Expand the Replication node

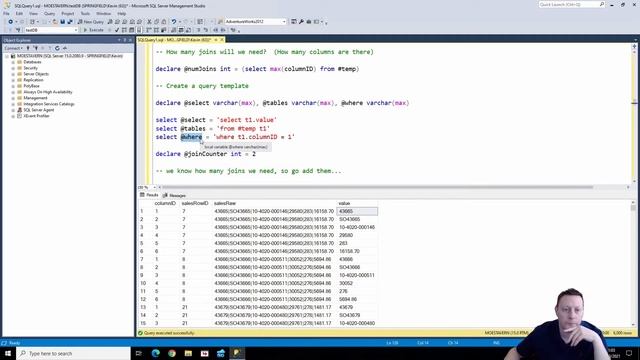point(13,80)
